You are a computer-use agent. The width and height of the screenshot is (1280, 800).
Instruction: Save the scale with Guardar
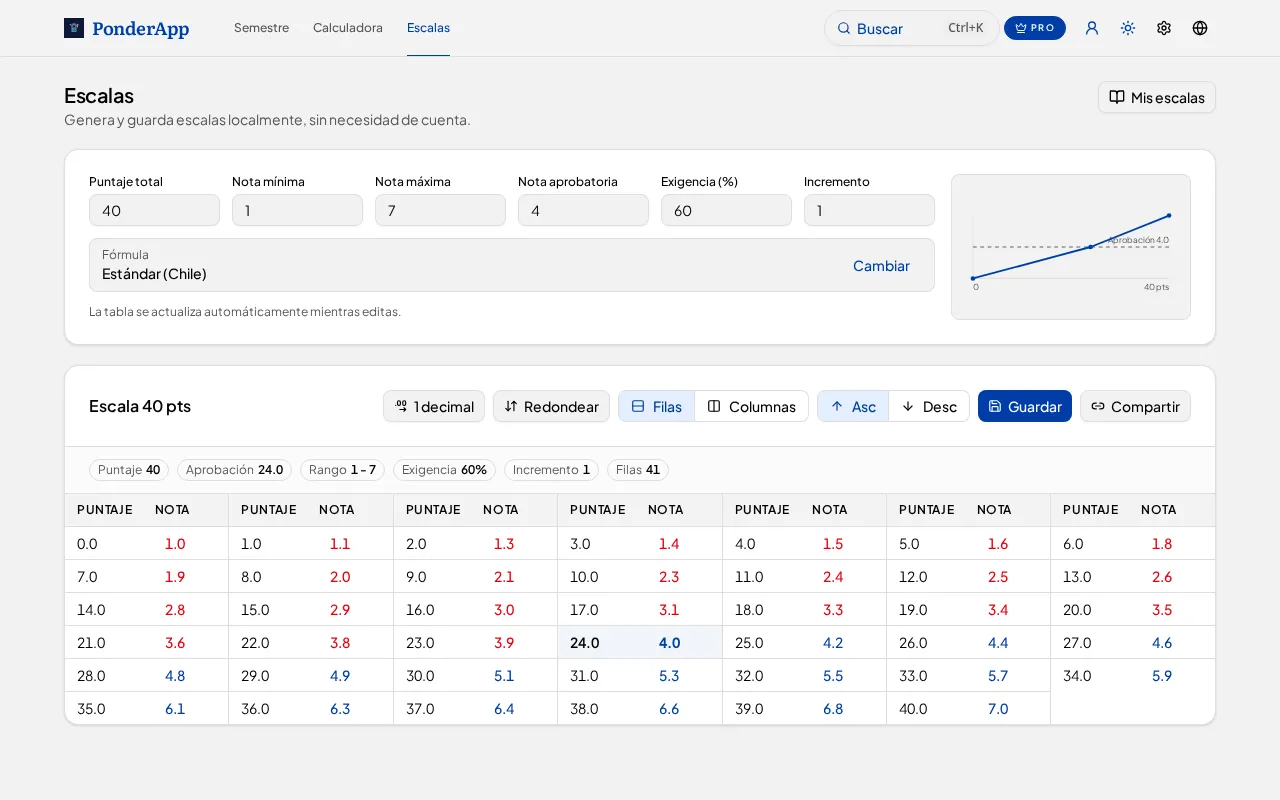[1025, 406]
